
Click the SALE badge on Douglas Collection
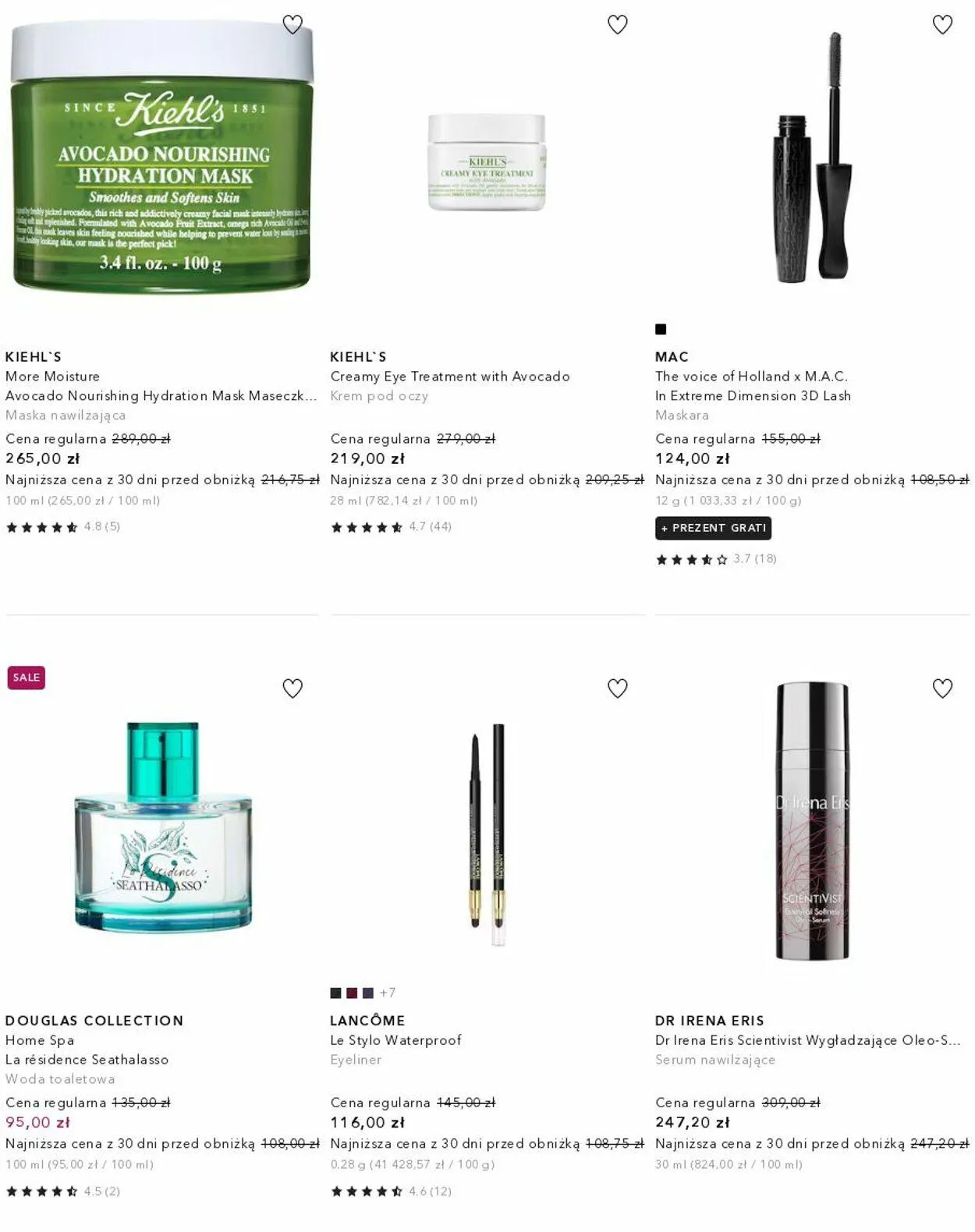coord(27,678)
